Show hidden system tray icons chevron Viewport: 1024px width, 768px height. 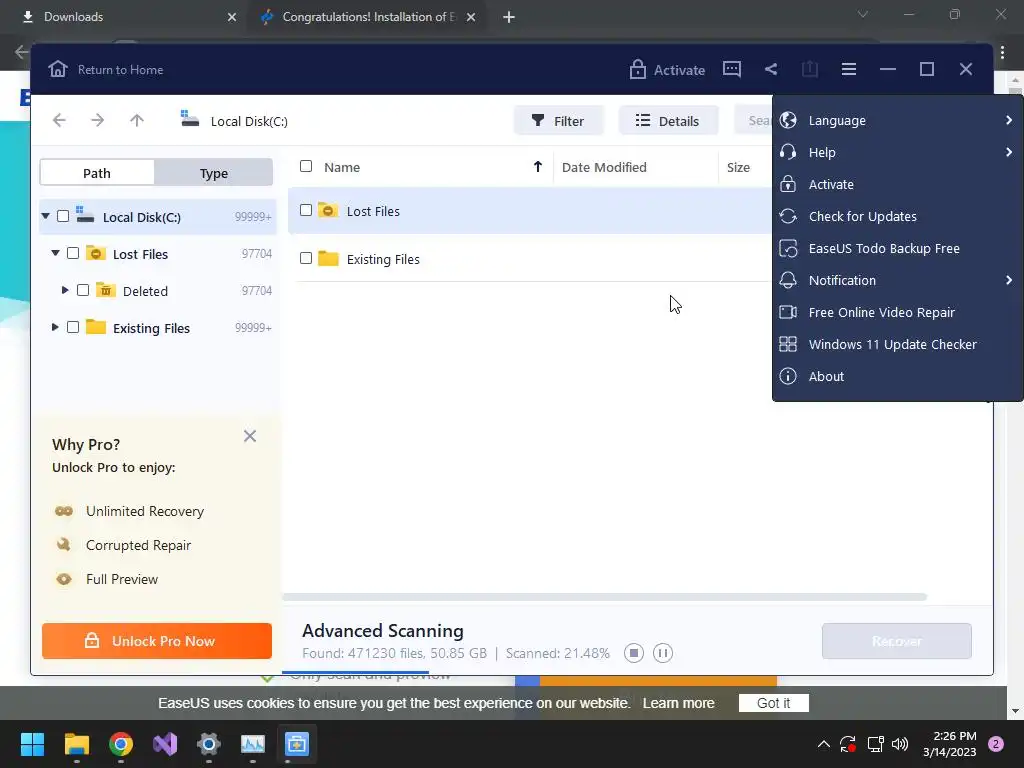(824, 744)
